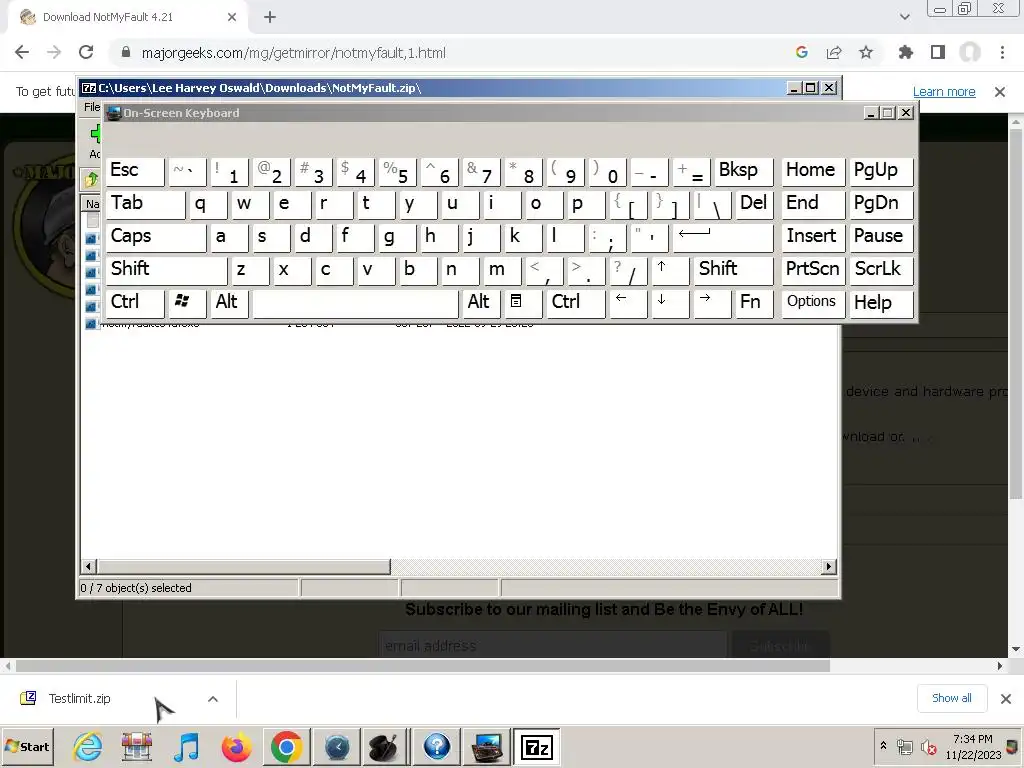1024x768 pixels.
Task: Click 7-Zip horizontal scrollbar right arrow
Action: coord(829,566)
